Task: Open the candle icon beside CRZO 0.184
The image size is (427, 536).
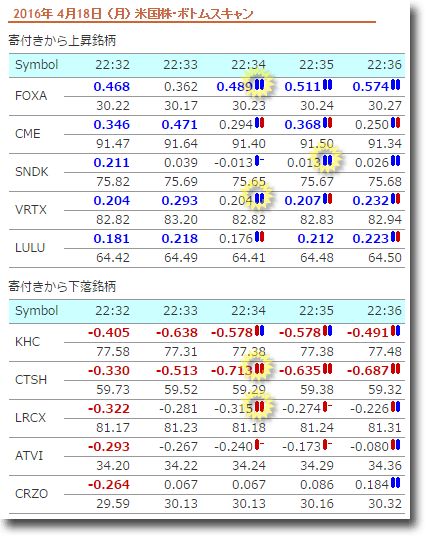Action: [396, 482]
